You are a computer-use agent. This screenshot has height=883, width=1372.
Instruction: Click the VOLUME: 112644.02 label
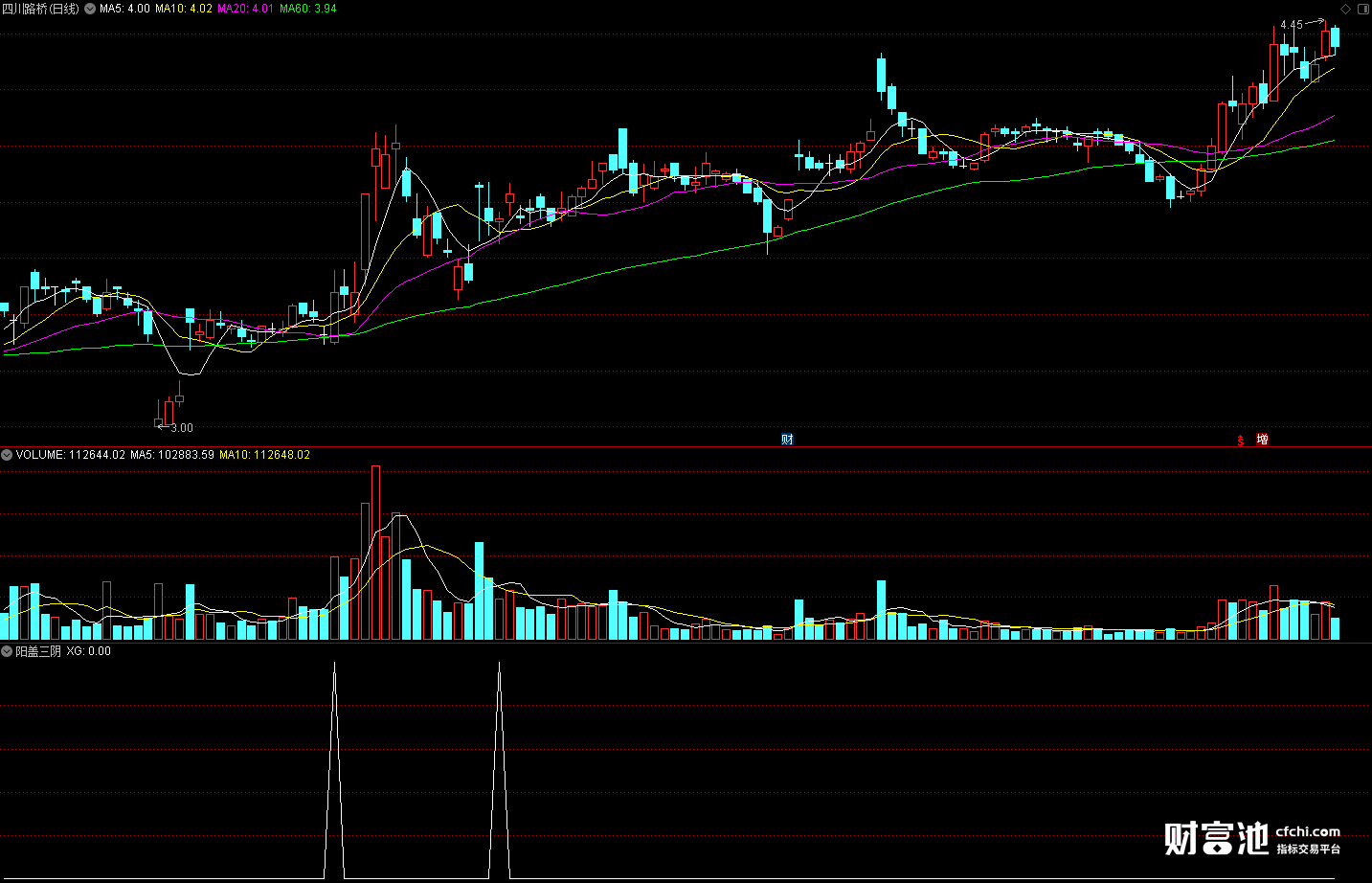(71, 455)
